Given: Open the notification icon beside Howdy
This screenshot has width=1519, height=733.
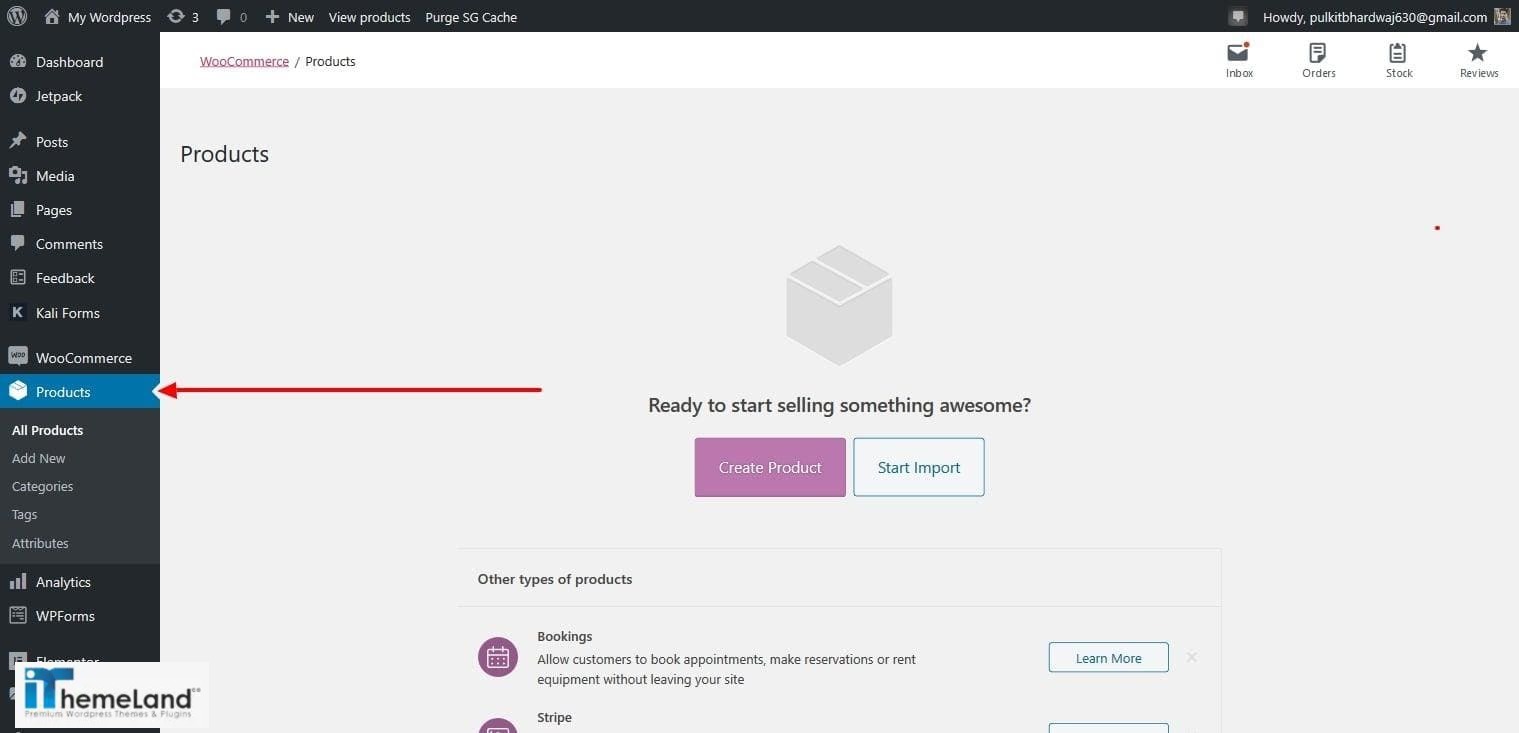Looking at the screenshot, I should tap(1238, 17).
